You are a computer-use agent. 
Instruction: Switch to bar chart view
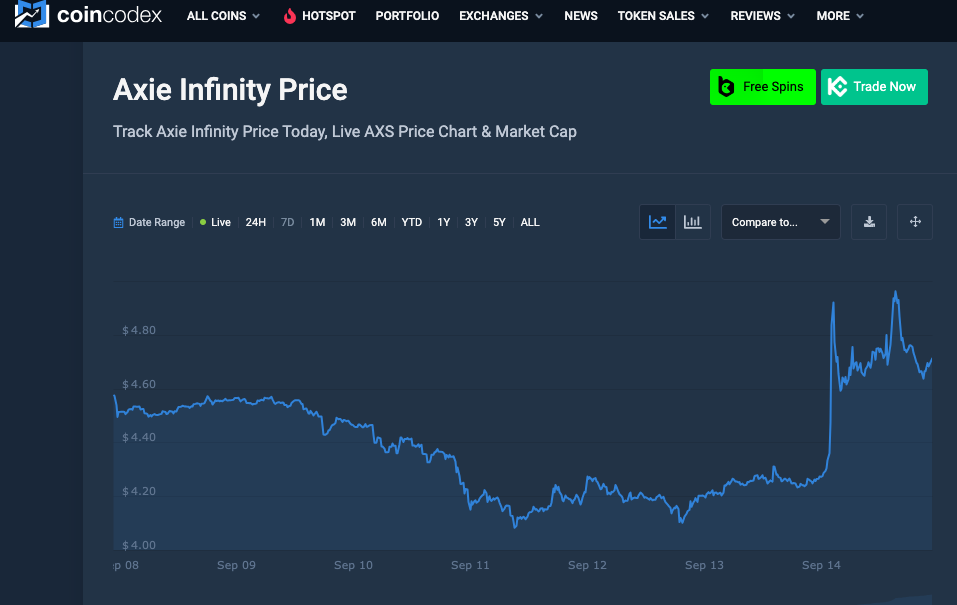tap(693, 222)
